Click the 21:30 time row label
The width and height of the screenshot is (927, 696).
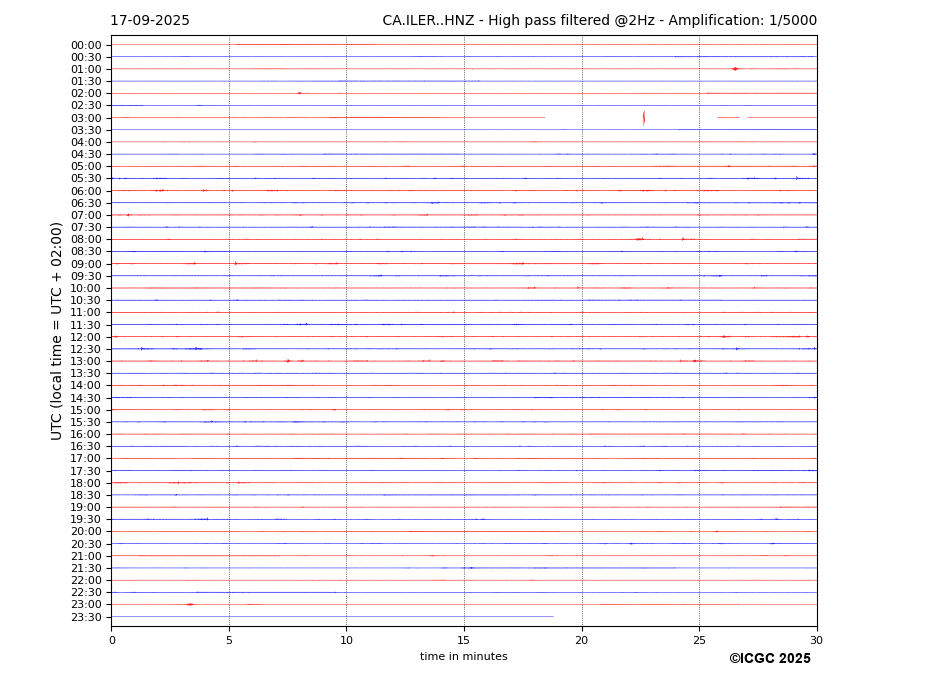click(86, 568)
